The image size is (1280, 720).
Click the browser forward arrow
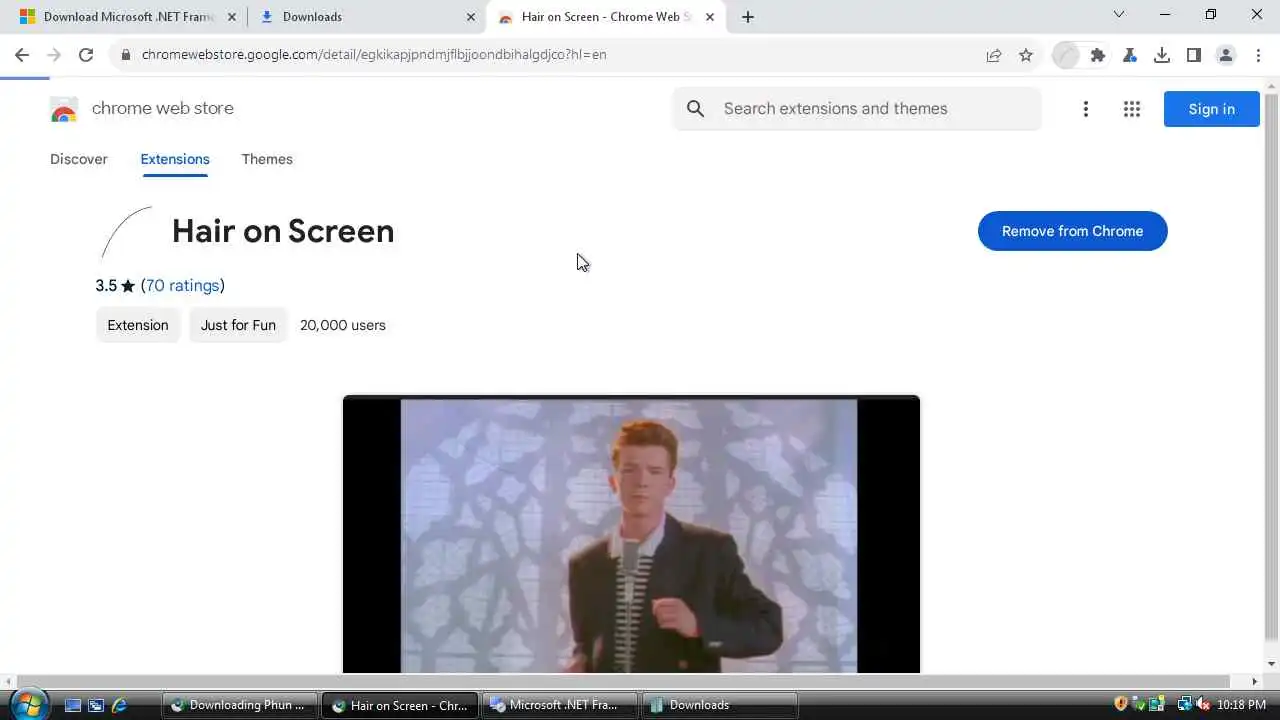54,55
